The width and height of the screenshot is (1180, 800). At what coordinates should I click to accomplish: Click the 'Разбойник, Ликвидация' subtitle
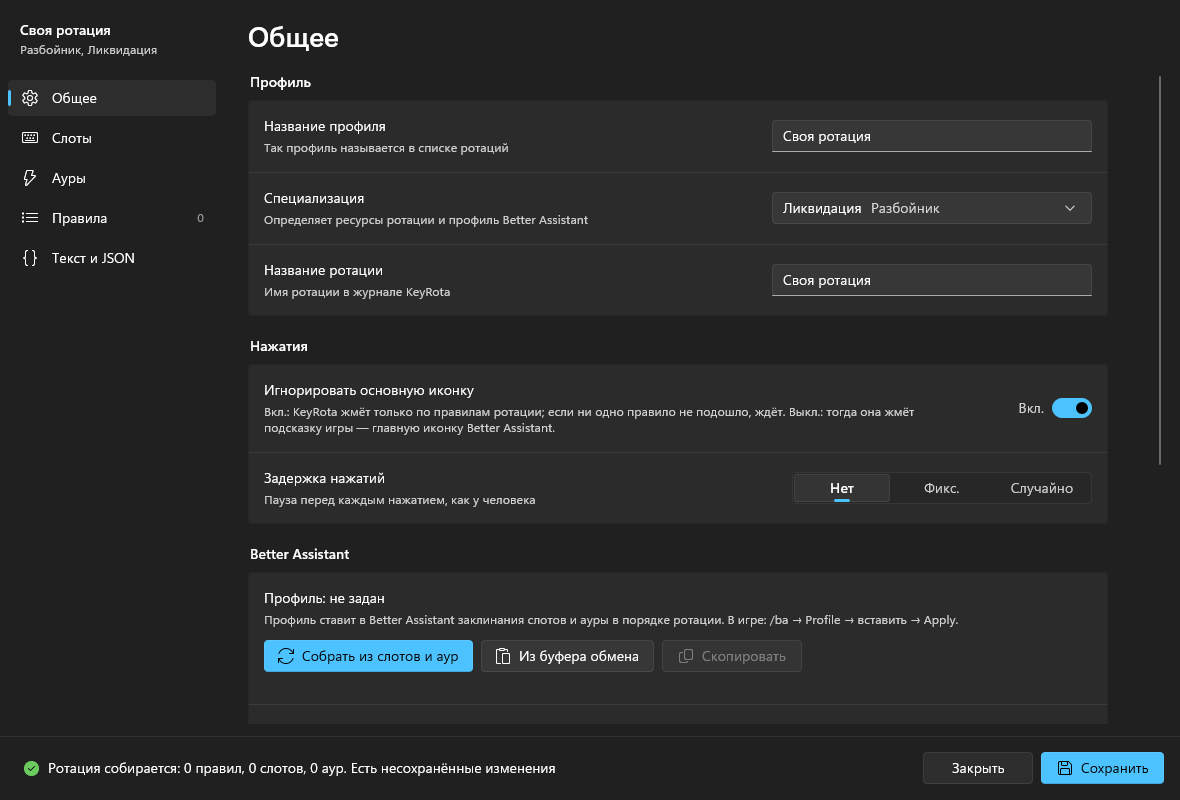[x=89, y=50]
